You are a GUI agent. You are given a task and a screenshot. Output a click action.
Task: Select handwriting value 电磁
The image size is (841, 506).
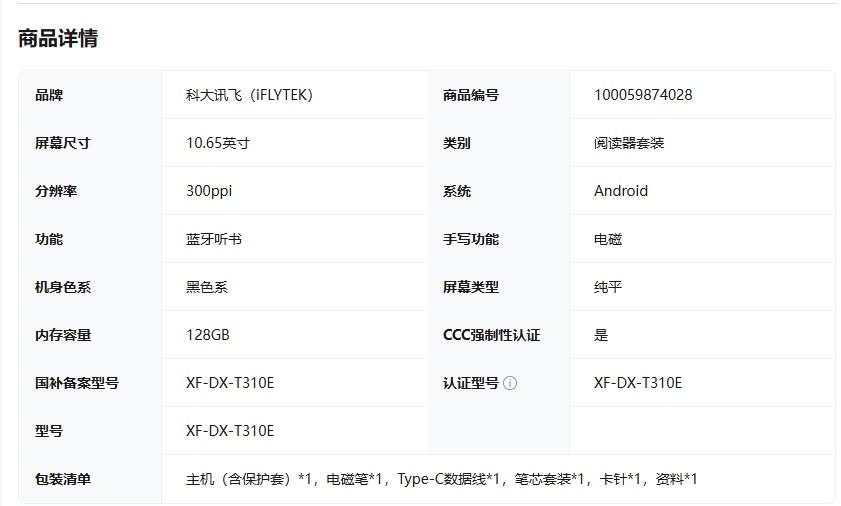608,239
